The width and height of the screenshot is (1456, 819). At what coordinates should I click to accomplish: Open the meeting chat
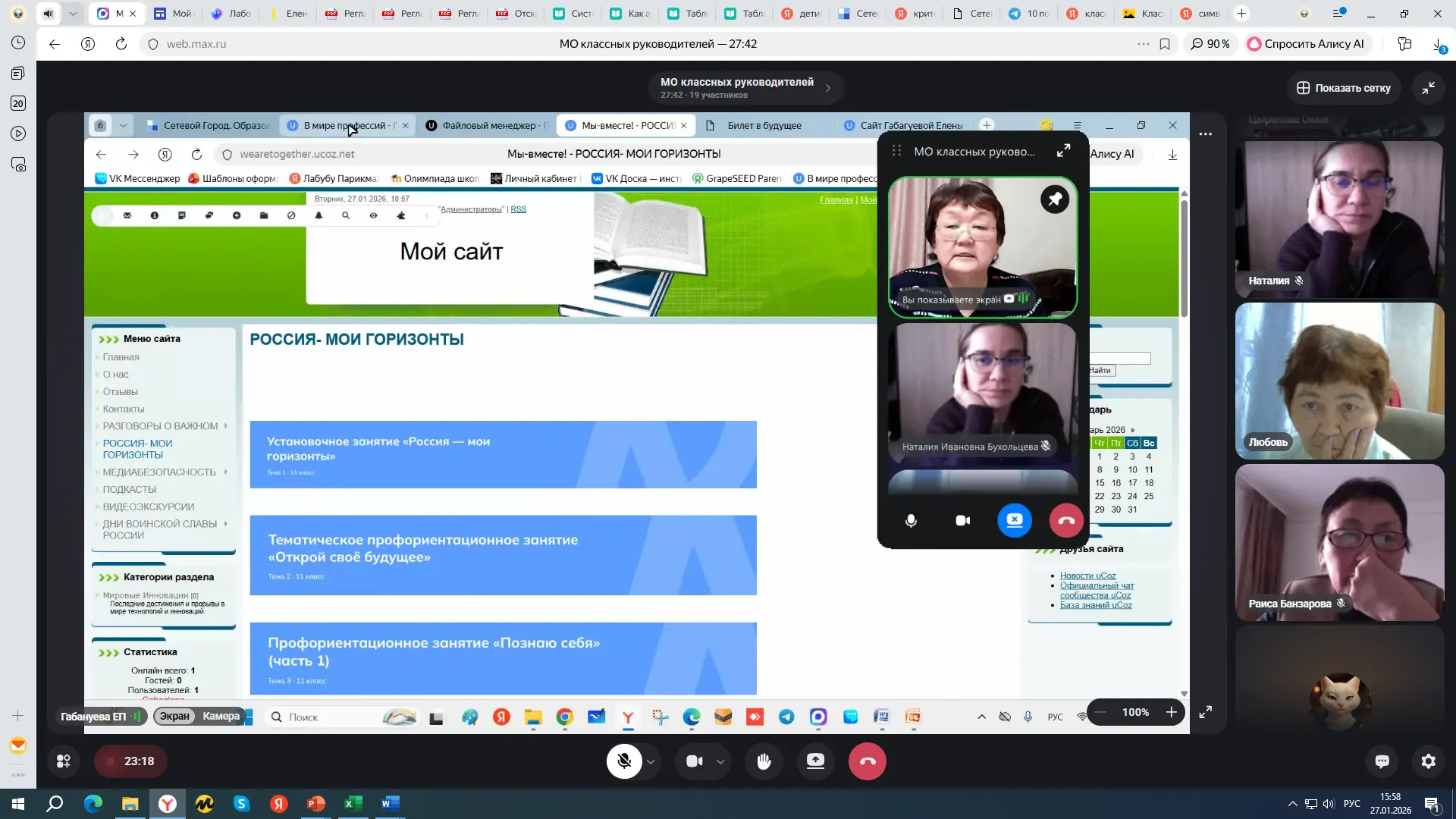(1382, 761)
